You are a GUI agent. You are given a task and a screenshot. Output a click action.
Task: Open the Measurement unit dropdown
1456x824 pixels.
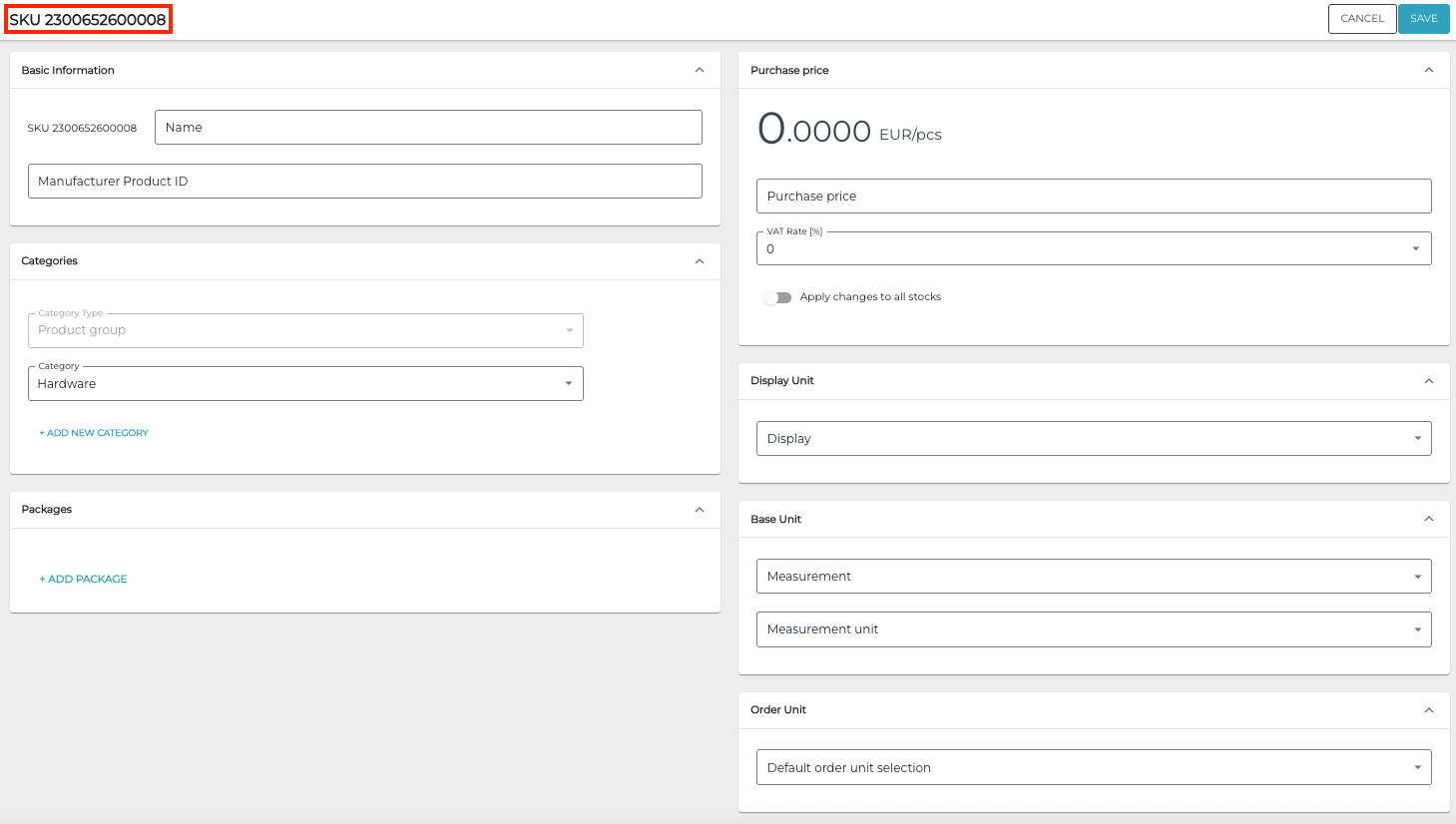click(x=1093, y=629)
